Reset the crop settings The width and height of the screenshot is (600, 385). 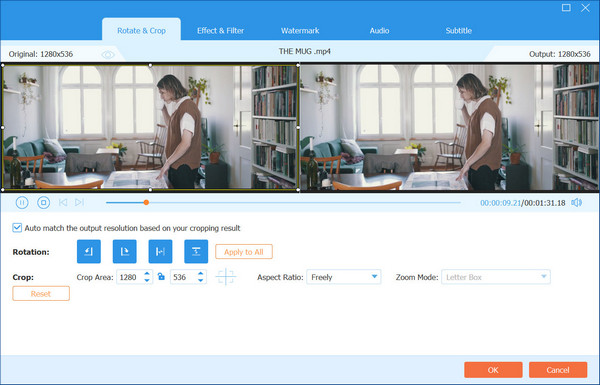tap(41, 294)
